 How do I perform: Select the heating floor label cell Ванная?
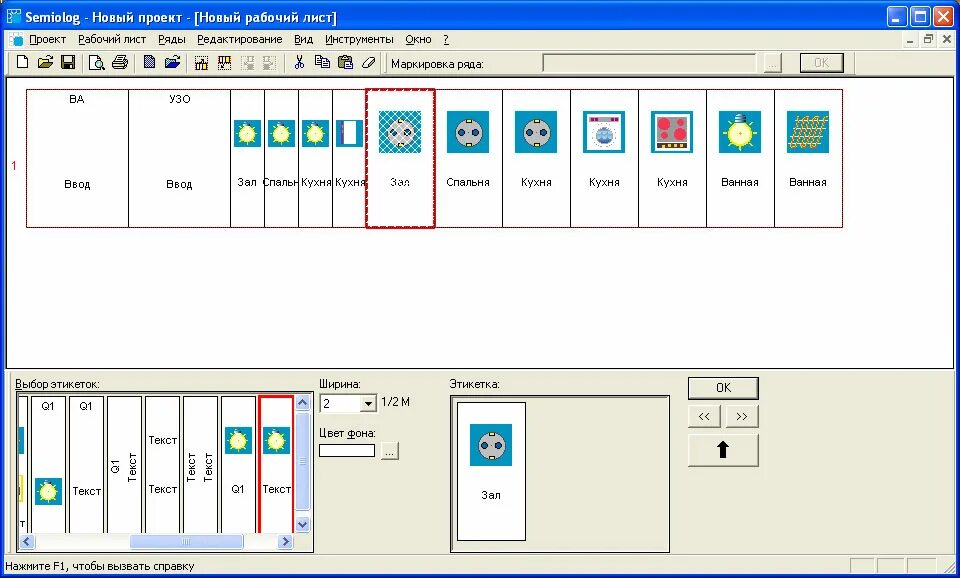808,159
